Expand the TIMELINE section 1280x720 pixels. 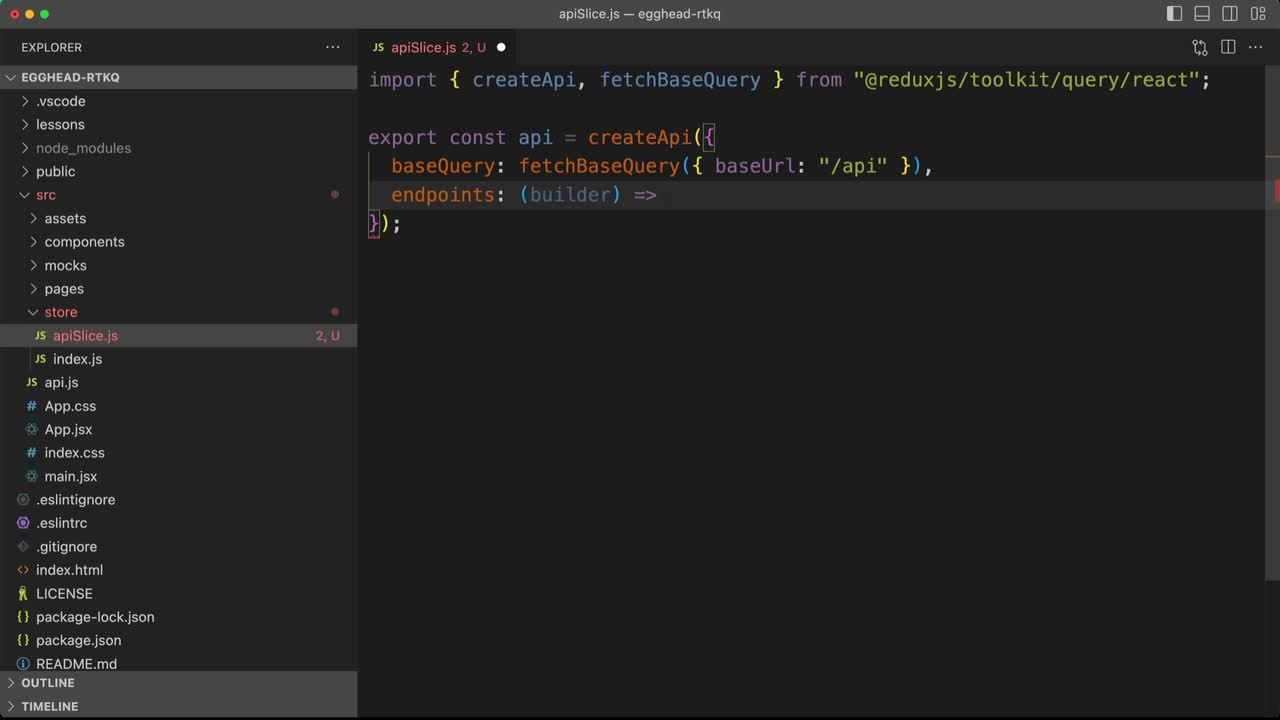click(49, 706)
